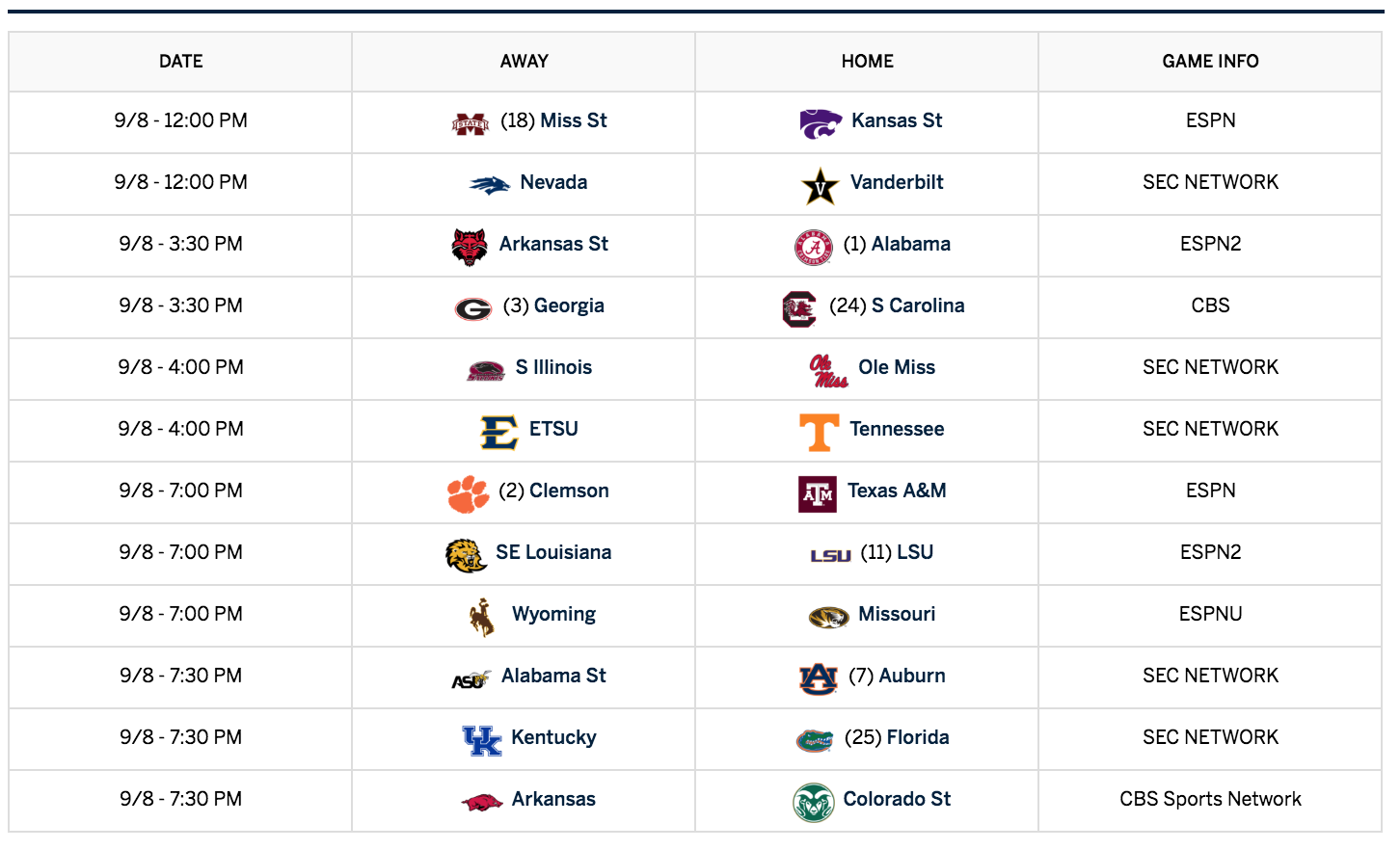Open the Auburn team link

[912, 676]
